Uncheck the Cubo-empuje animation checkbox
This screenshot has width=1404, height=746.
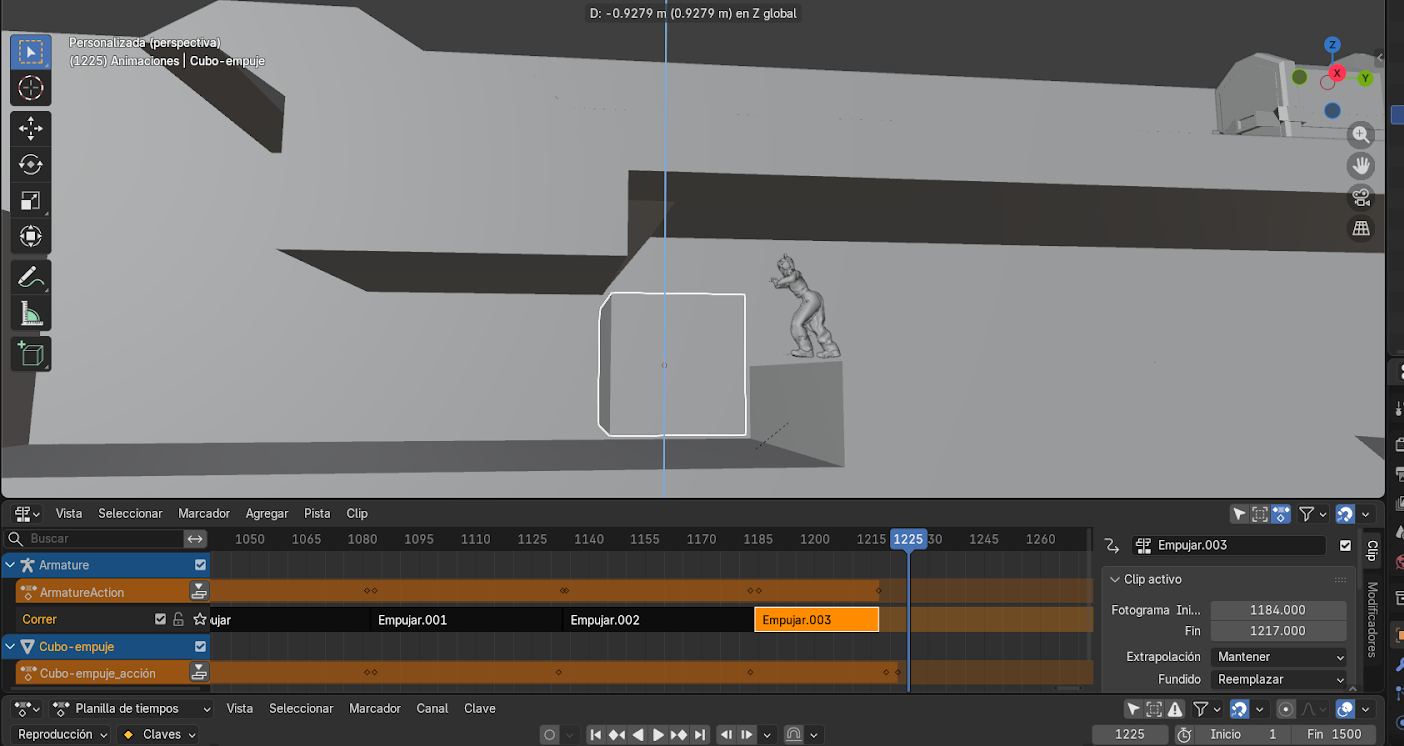(x=200, y=647)
